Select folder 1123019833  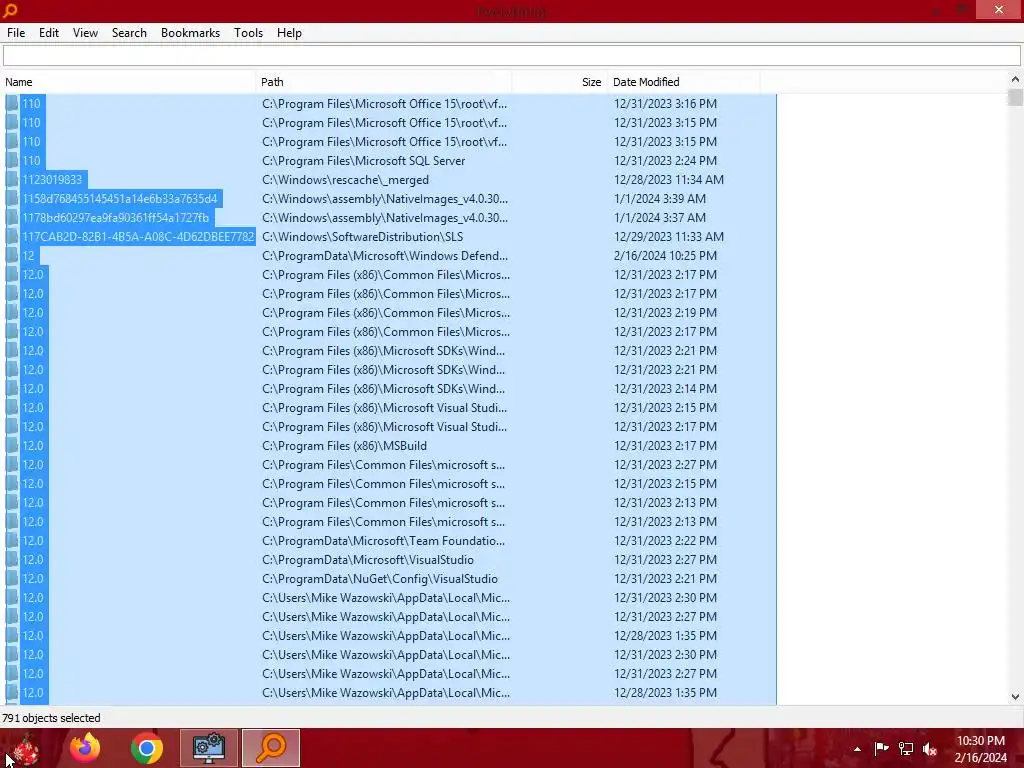52,180
